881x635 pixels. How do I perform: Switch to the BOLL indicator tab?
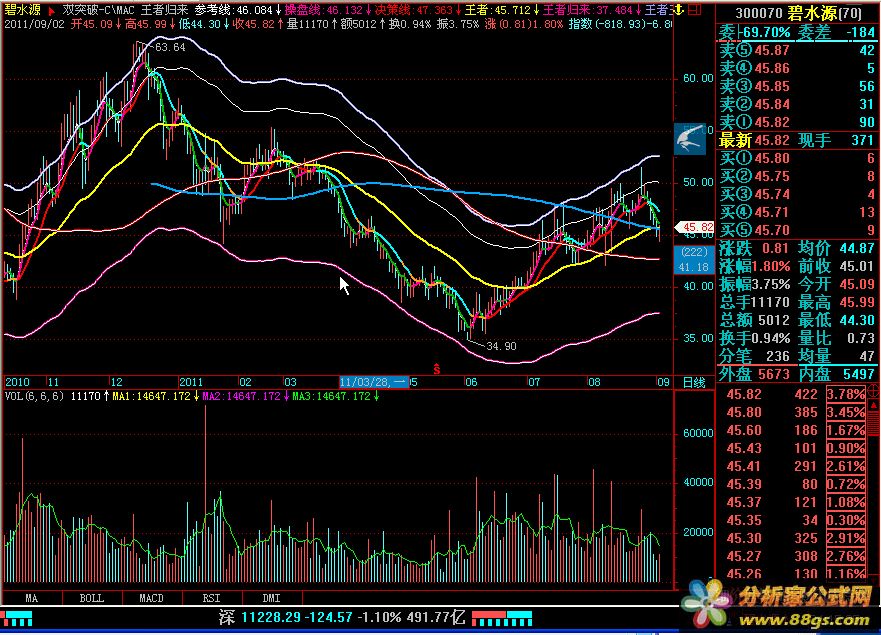[92, 598]
